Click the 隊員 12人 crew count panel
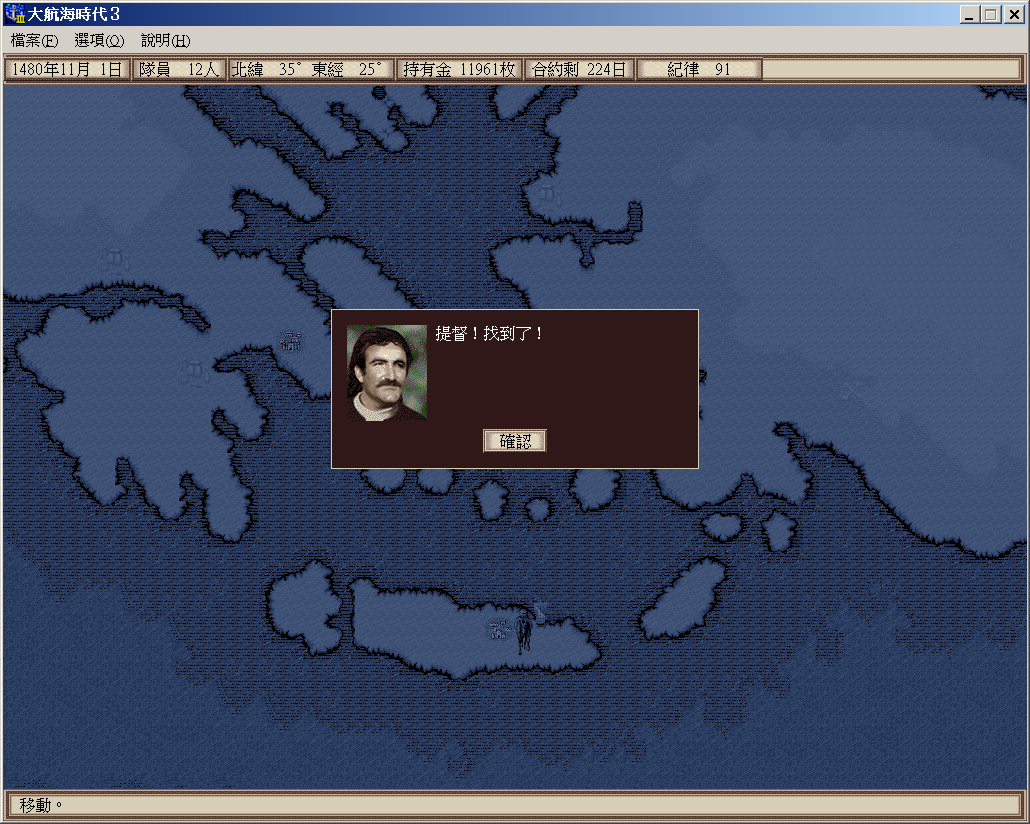Screen dimensions: 1030x824 click(179, 69)
